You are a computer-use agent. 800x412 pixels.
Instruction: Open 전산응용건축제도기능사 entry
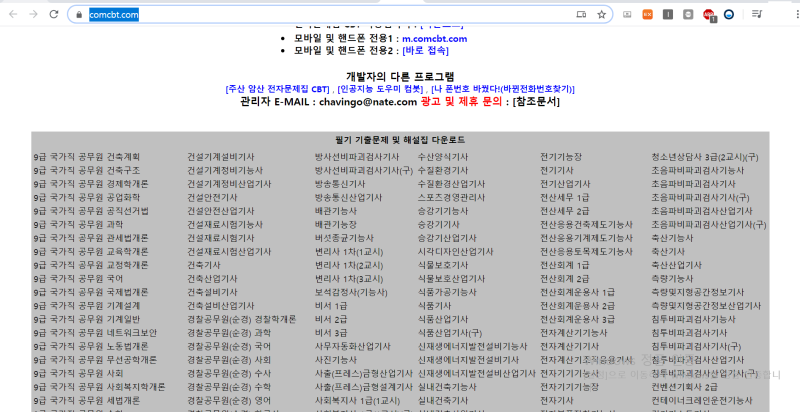click(x=587, y=224)
